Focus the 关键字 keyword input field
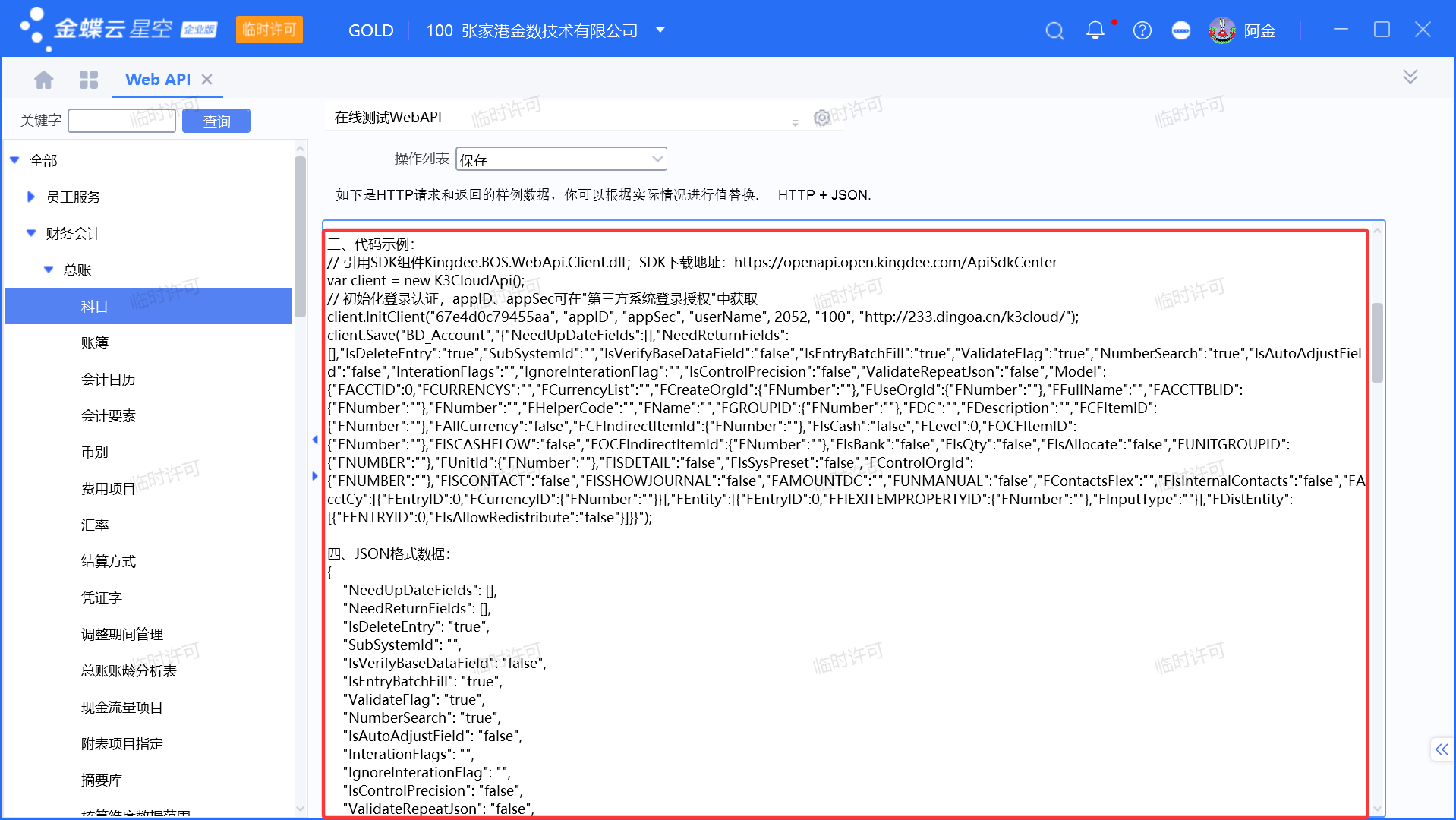This screenshot has width=1456, height=820. pyautogui.click(x=121, y=121)
